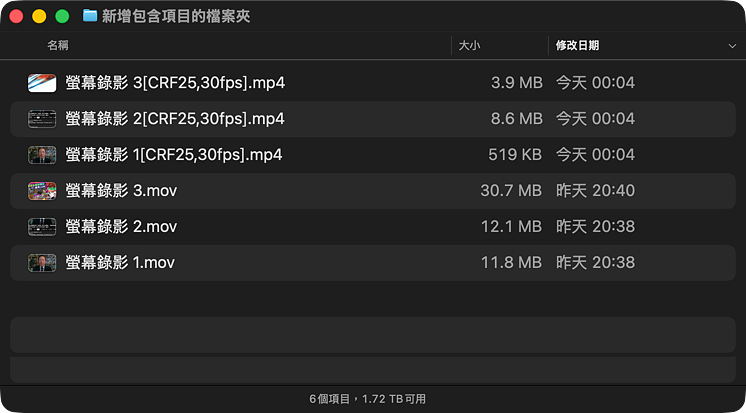Image resolution: width=746 pixels, height=413 pixels.
Task: Select file 螢幕錄影 2[CRF25,30fps].mp4 by name
Action: (175, 119)
